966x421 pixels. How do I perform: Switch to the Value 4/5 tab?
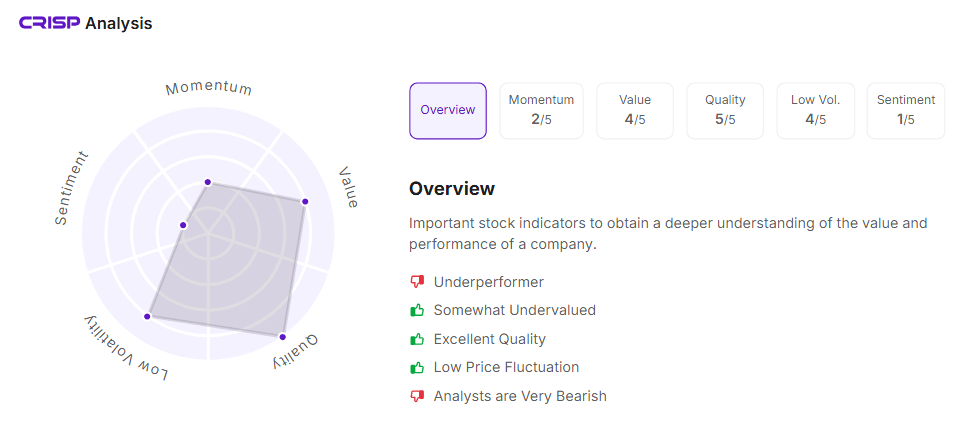[635, 111]
